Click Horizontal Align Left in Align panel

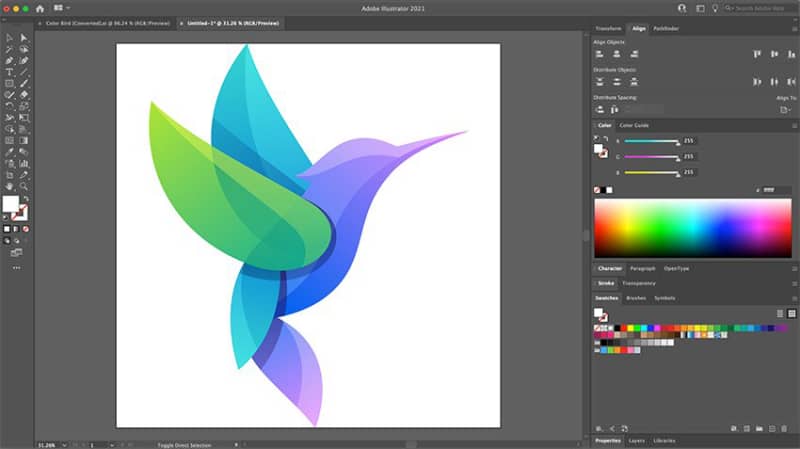point(599,54)
